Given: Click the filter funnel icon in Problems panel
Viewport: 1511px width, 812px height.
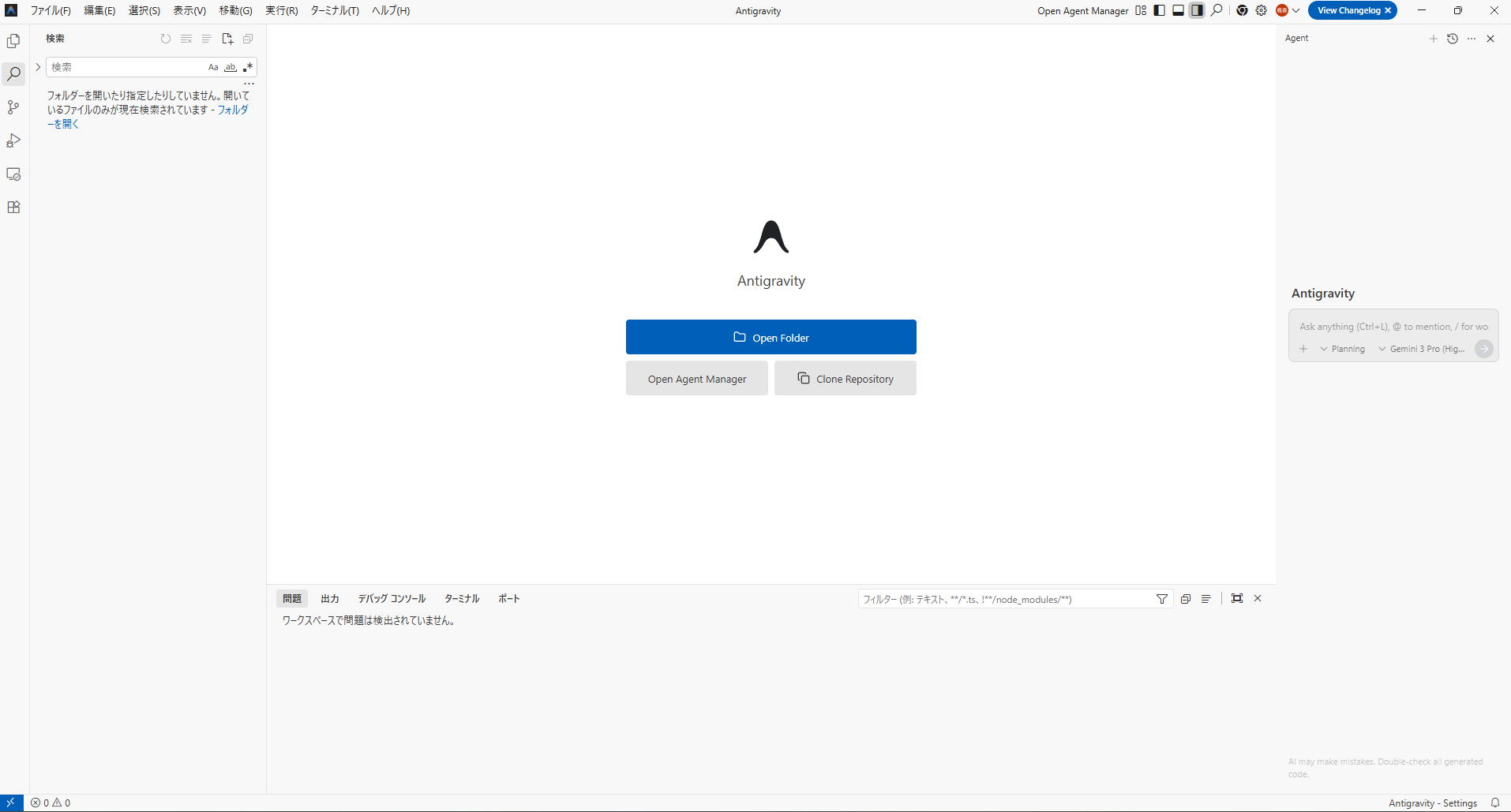Looking at the screenshot, I should tap(1161, 599).
